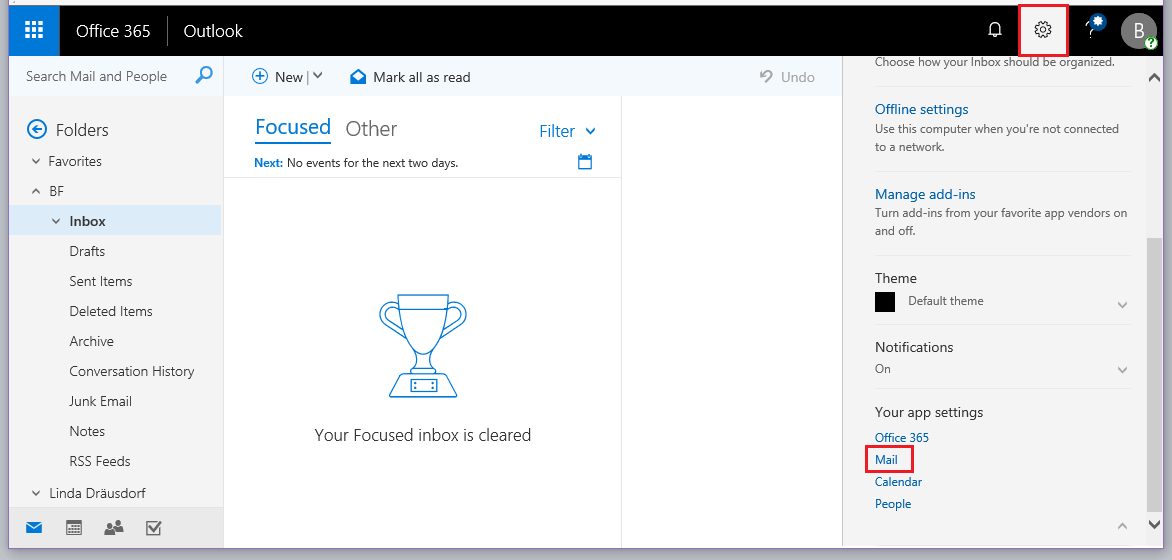Open the Mail app settings link
The width and height of the screenshot is (1172, 560).
pos(887,460)
